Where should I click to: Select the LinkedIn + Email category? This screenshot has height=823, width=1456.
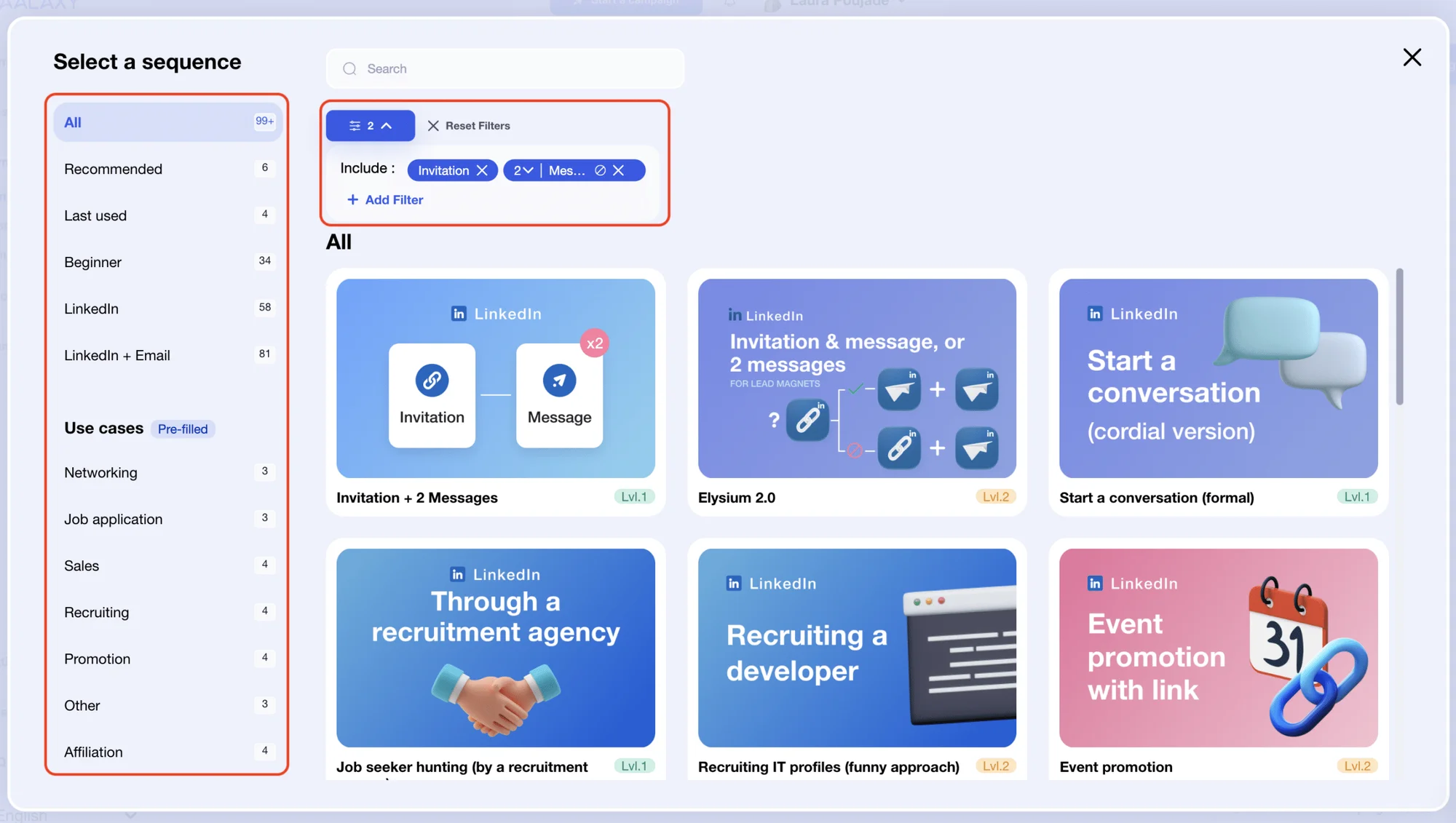[x=167, y=355]
